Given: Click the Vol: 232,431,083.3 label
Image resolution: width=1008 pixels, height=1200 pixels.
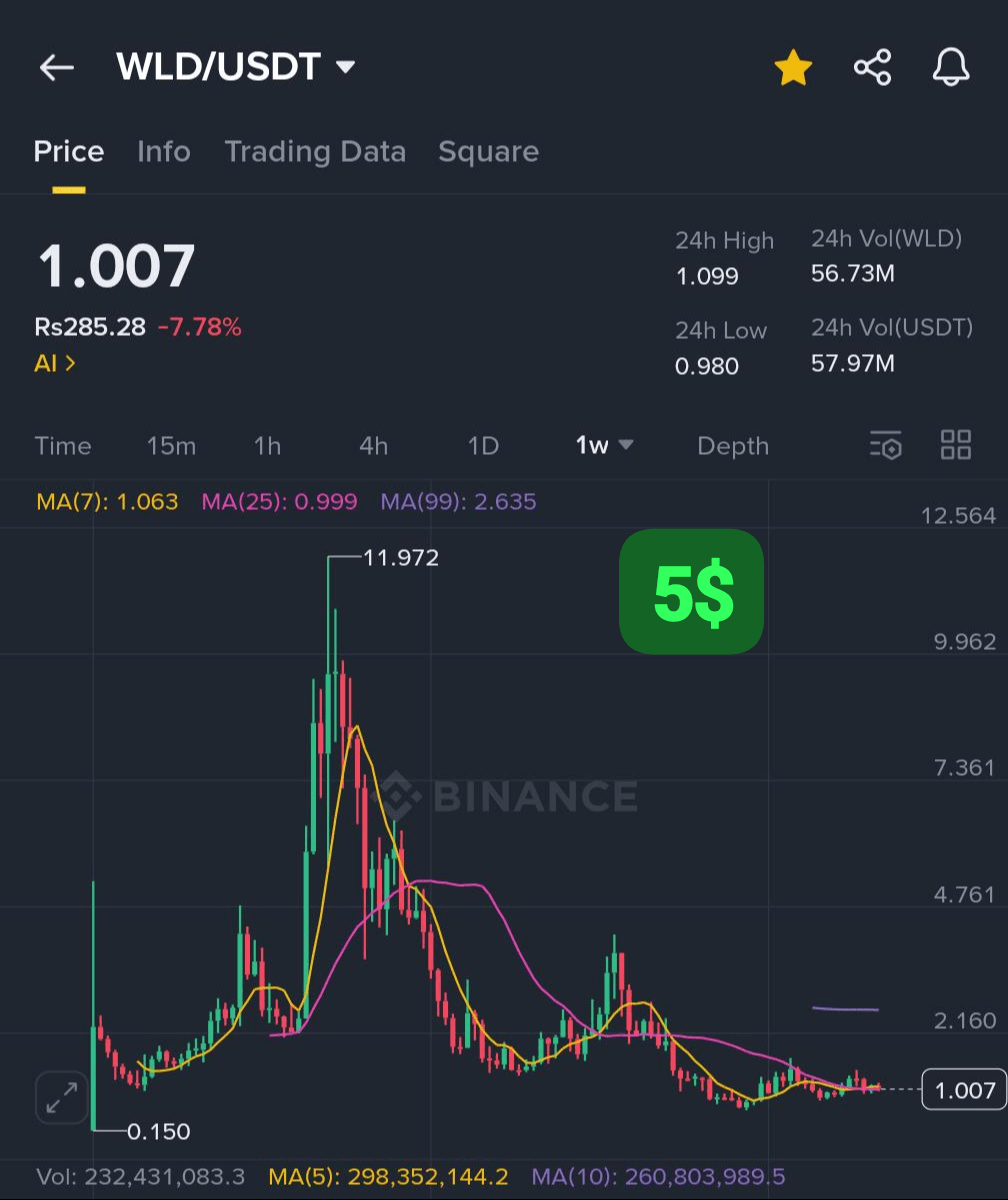Looking at the screenshot, I should click(x=140, y=1177).
